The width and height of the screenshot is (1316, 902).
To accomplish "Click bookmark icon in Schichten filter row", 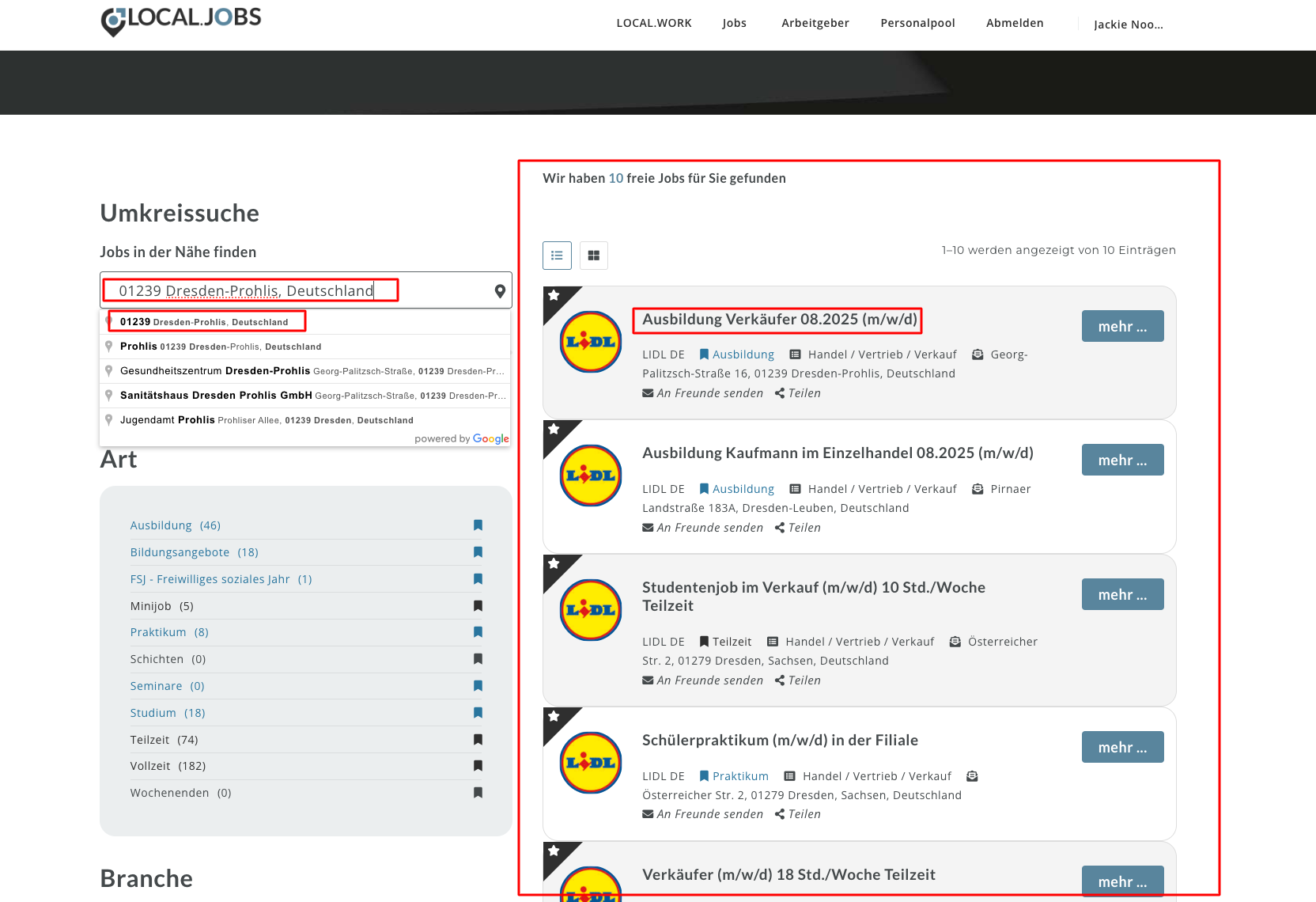I will pyautogui.click(x=478, y=659).
